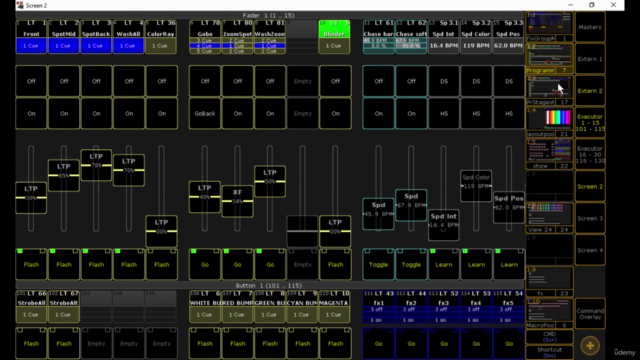Image resolution: width=640 pixels, height=360 pixels.
Task: Click the Learn button for Spd Color
Action: [x=476, y=264]
